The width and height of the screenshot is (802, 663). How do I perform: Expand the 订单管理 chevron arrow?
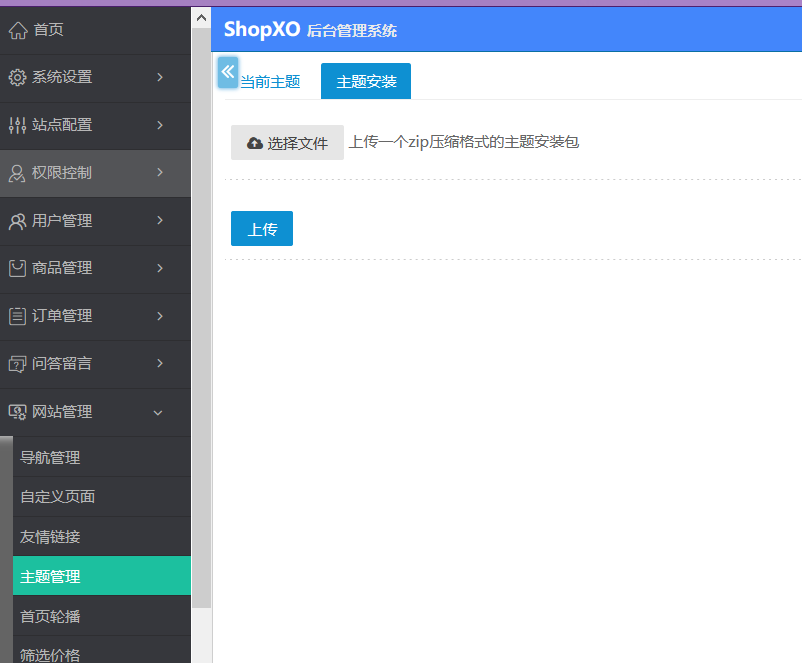[x=160, y=316]
